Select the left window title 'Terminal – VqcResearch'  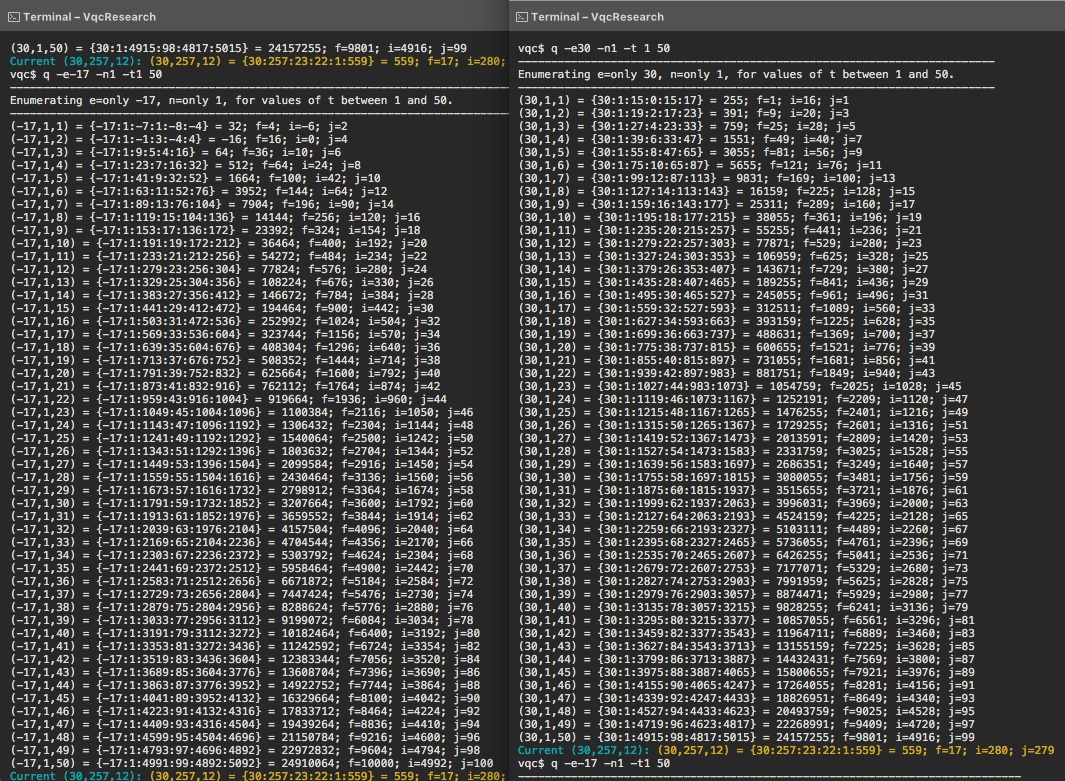tap(89, 17)
